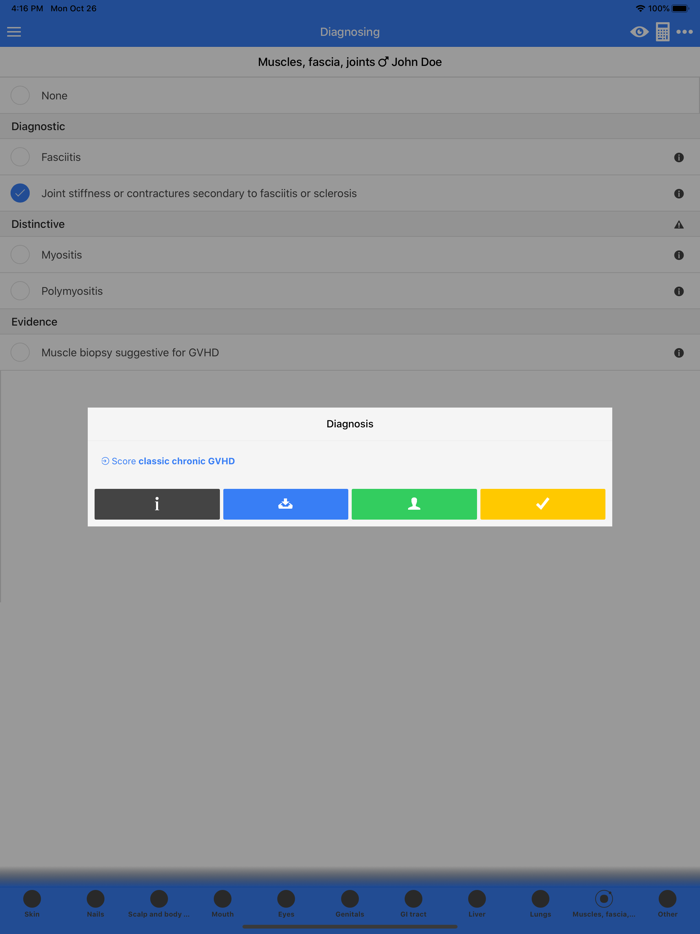Image resolution: width=700 pixels, height=934 pixels.
Task: Click the green patient profile button
Action: point(414,504)
